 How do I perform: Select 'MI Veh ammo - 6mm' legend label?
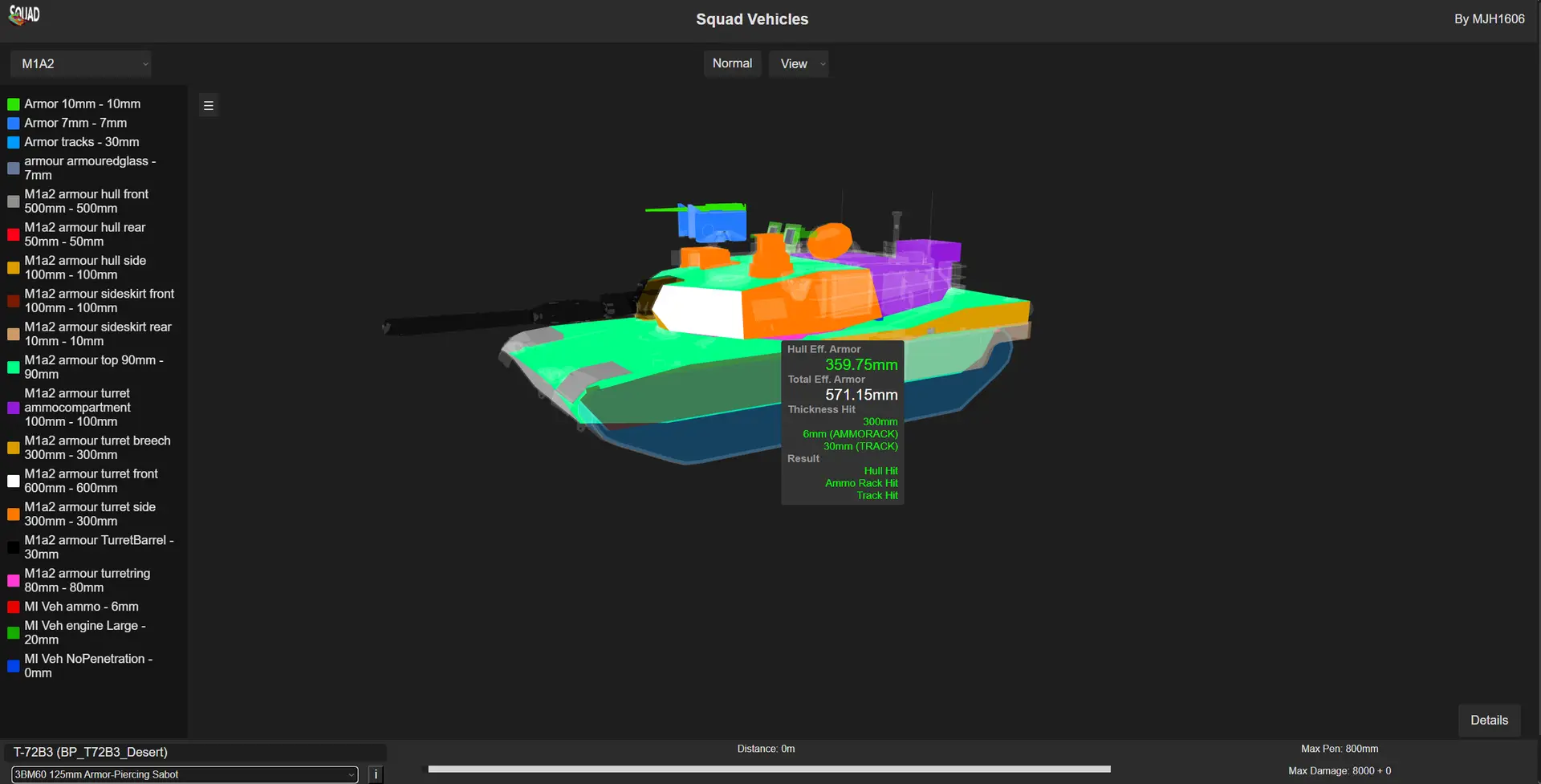tap(81, 607)
